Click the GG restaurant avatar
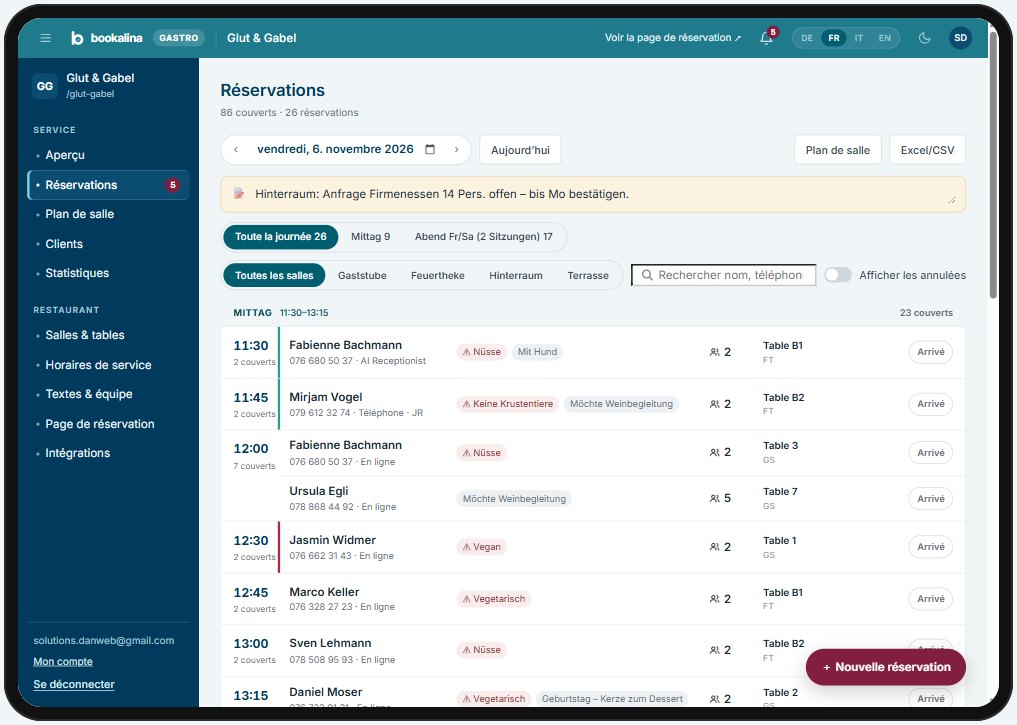Image resolution: width=1017 pixels, height=725 pixels. (45, 86)
